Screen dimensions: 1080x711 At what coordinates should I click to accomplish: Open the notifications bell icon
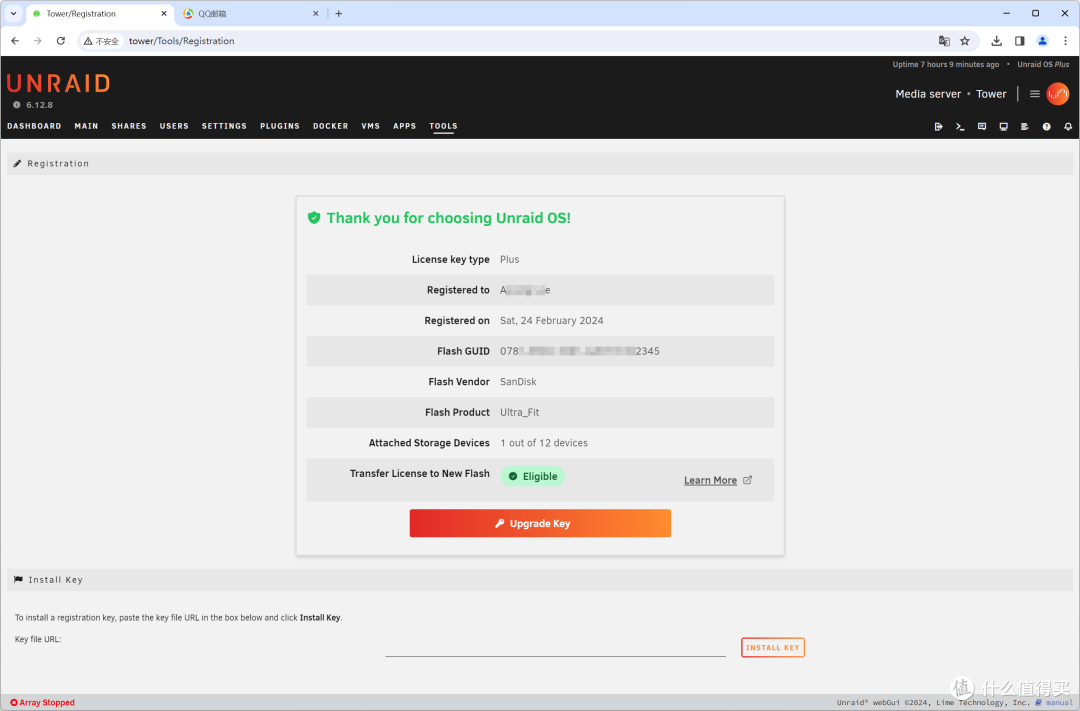point(1068,127)
